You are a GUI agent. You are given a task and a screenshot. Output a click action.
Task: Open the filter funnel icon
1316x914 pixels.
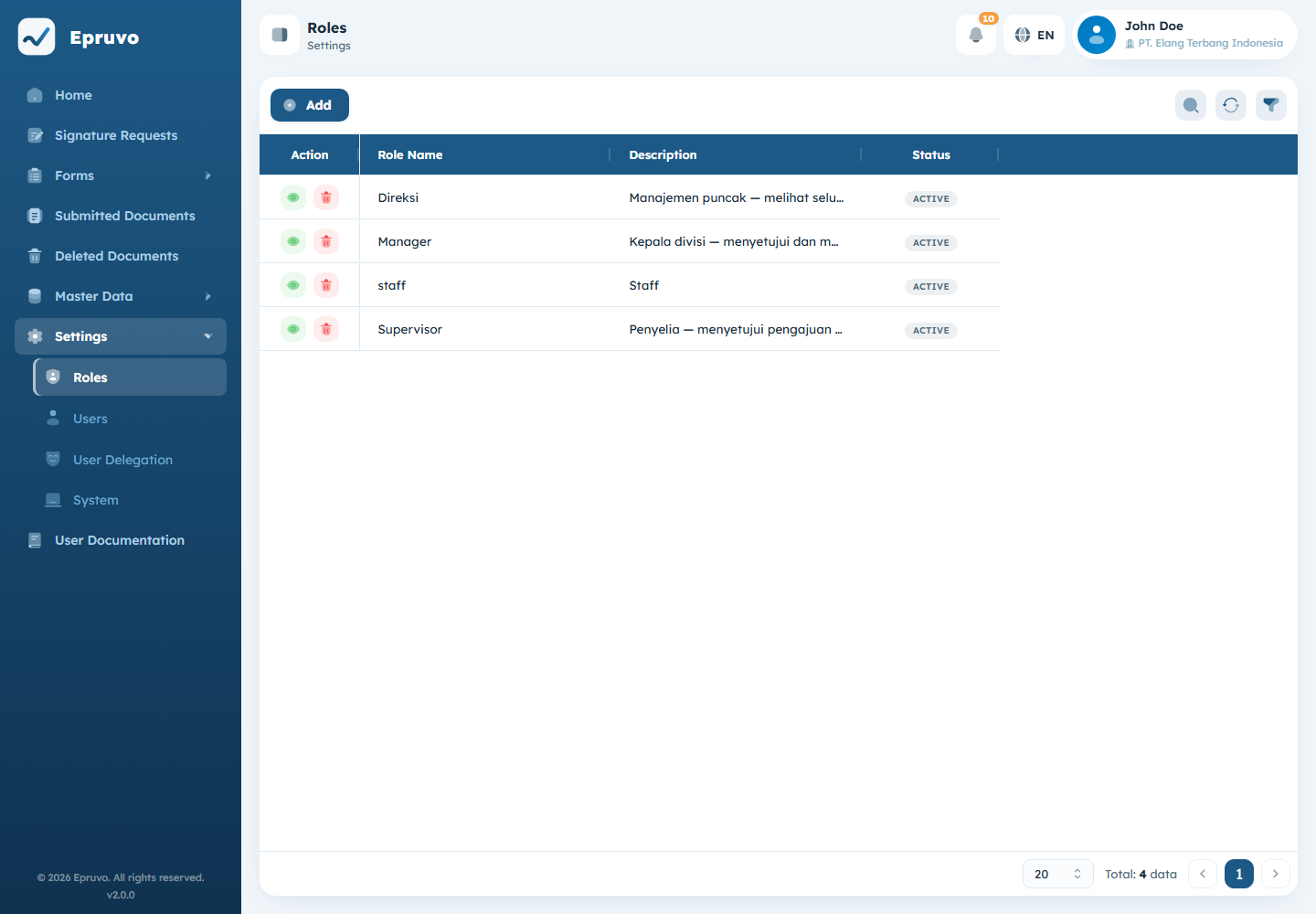click(1271, 105)
